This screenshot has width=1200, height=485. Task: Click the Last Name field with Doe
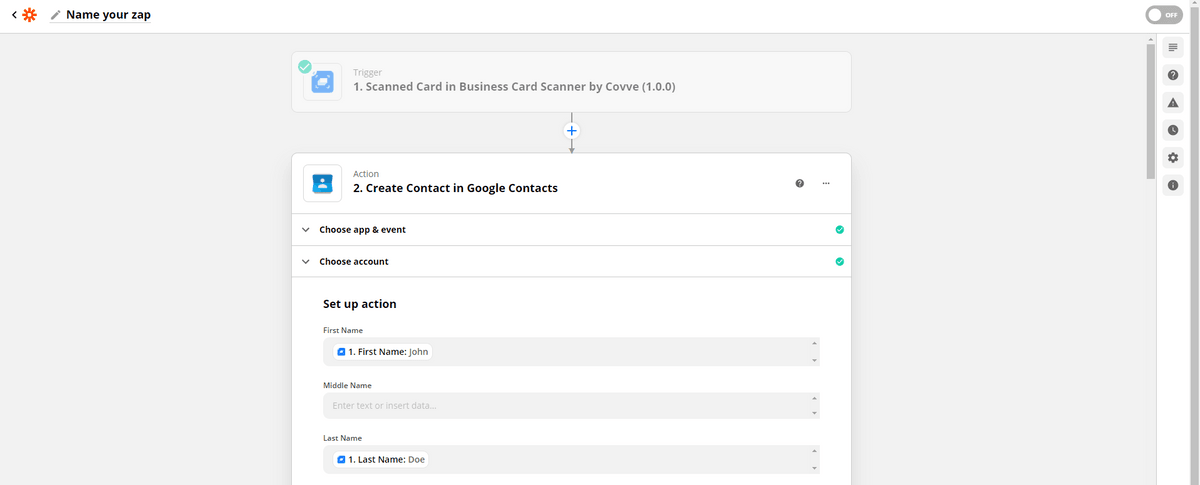click(x=566, y=459)
